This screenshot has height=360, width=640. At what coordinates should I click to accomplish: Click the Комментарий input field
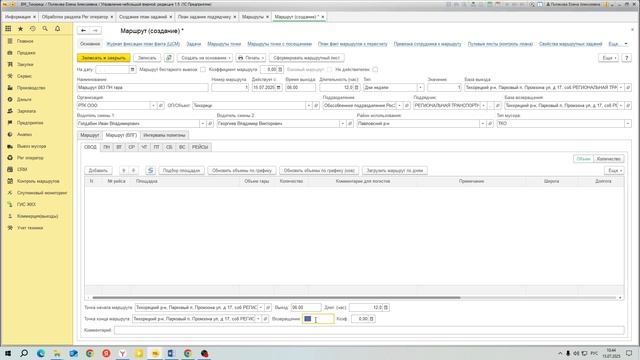point(369,330)
